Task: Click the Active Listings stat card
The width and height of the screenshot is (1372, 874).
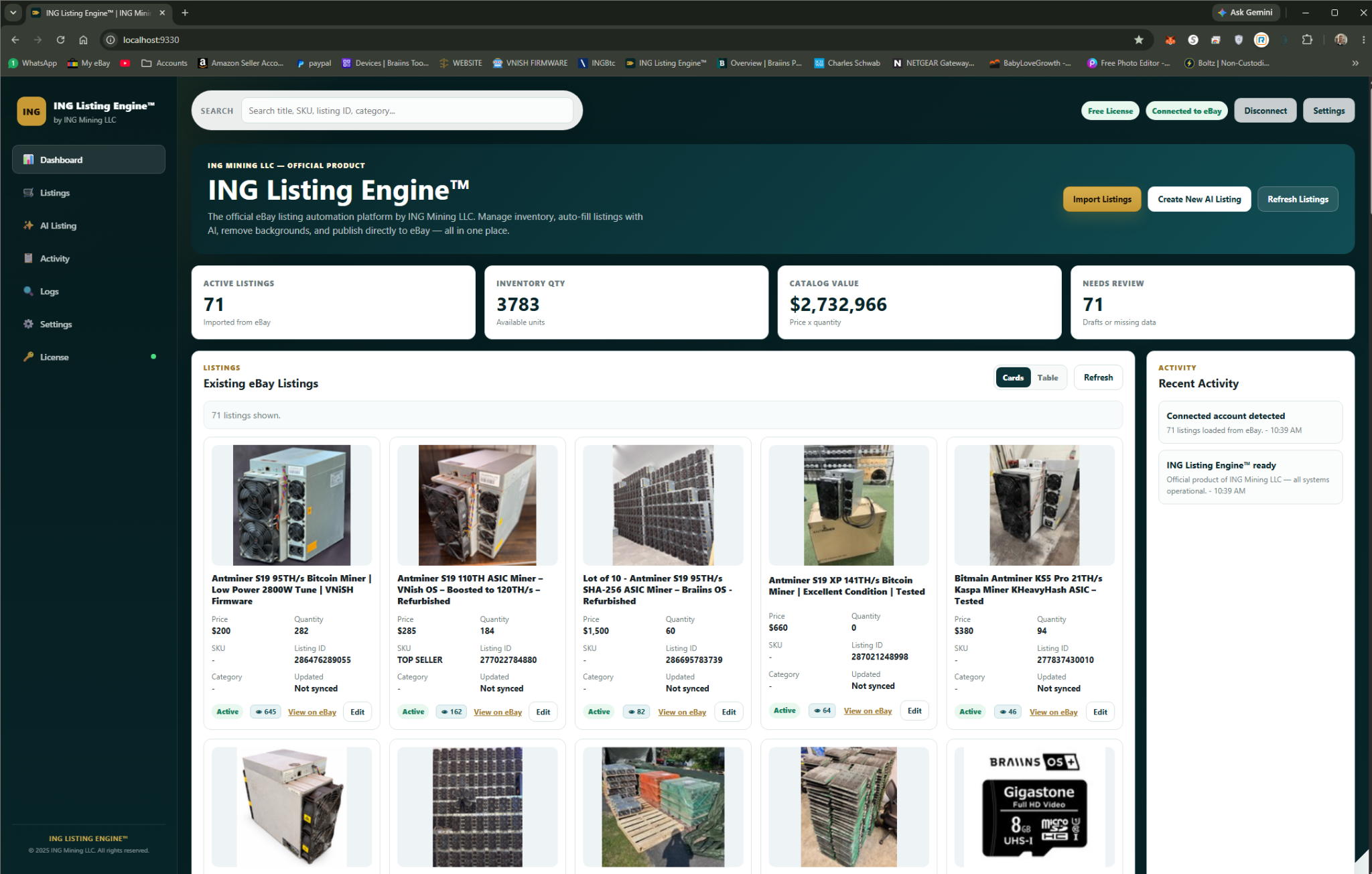Action: (x=333, y=302)
